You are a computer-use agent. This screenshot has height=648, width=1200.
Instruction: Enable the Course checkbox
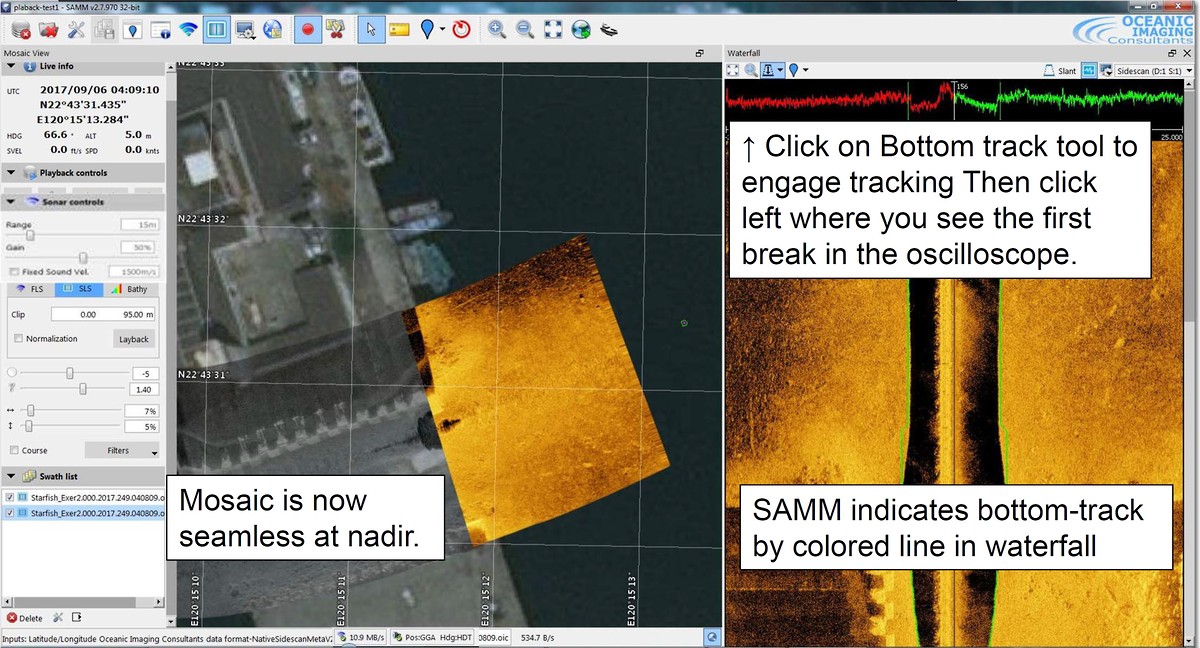[x=13, y=450]
